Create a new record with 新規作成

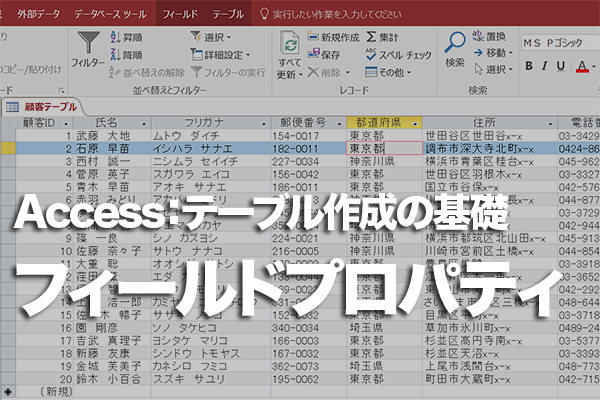coord(334,37)
